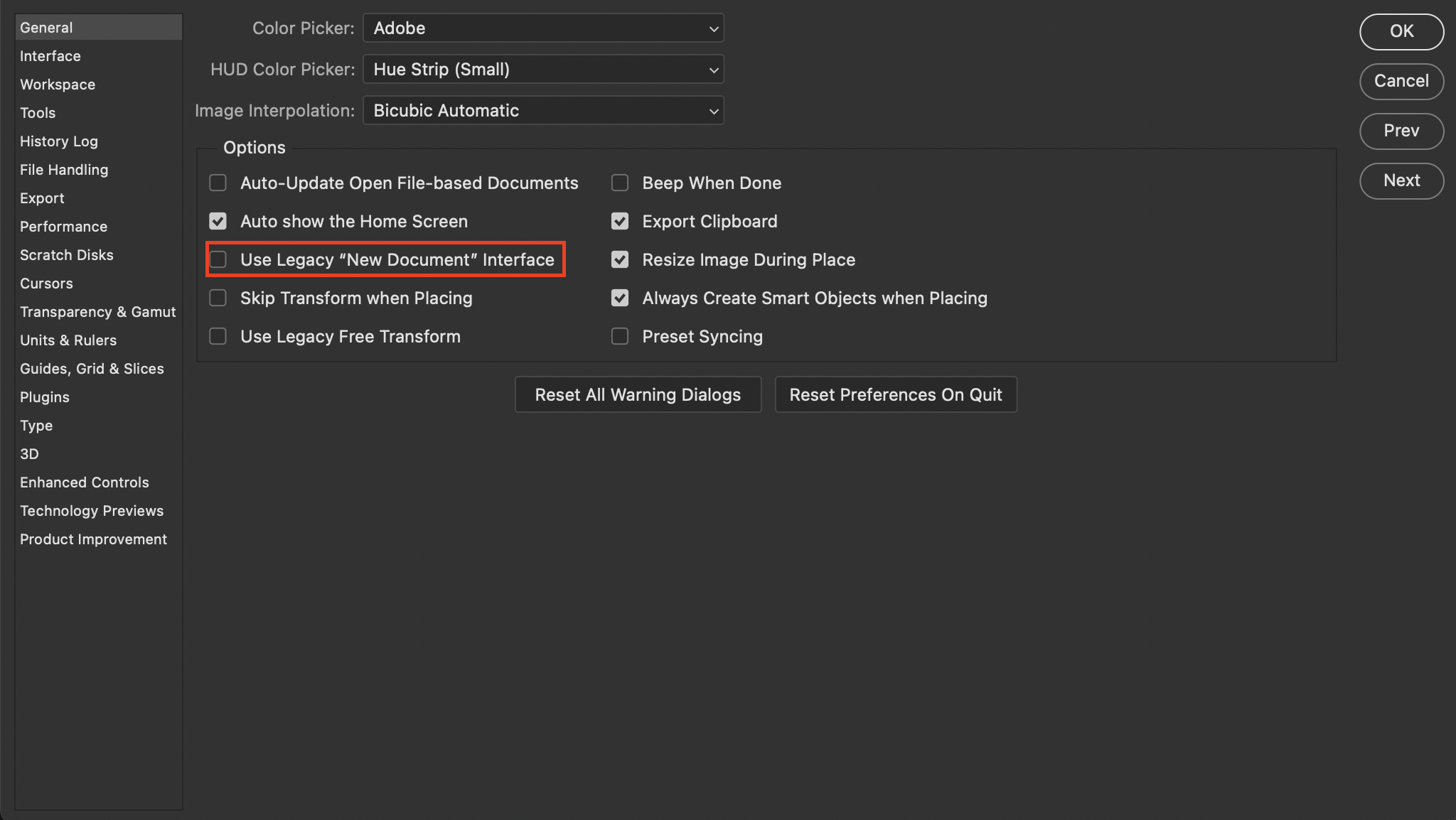
Task: Enable Use Legacy "New Document" Interface checkbox
Action: pyautogui.click(x=218, y=259)
